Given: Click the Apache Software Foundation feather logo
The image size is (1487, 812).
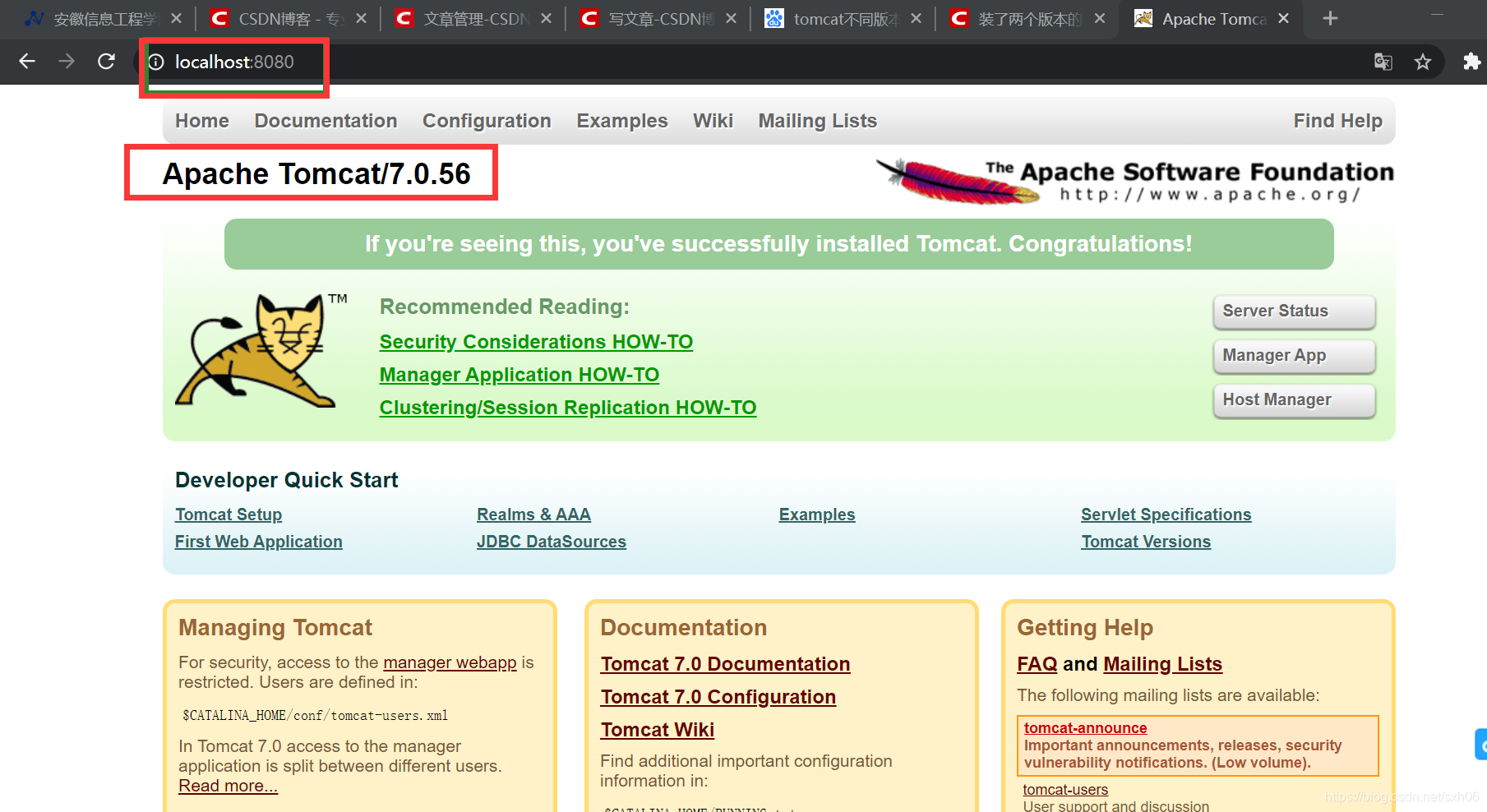Looking at the screenshot, I should click(x=1134, y=181).
